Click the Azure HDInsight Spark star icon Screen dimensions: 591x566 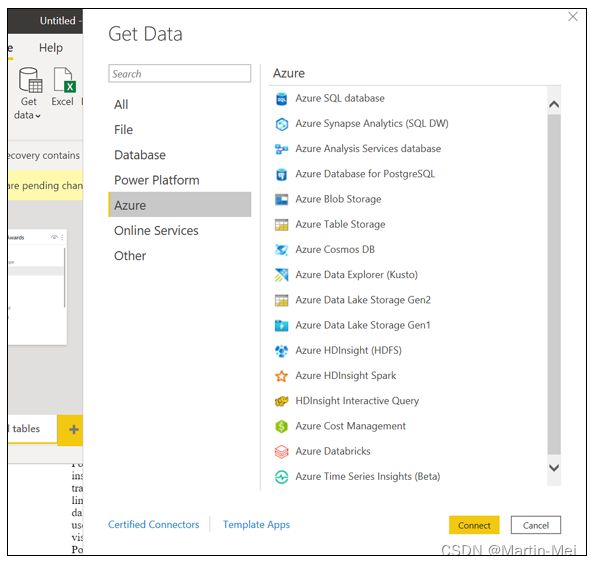click(282, 376)
